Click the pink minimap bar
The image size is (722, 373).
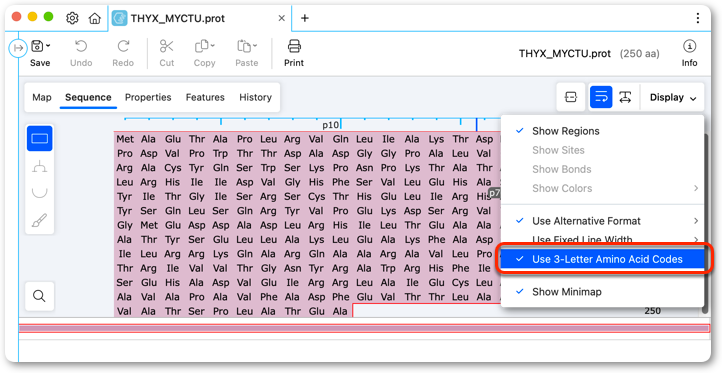(364, 328)
